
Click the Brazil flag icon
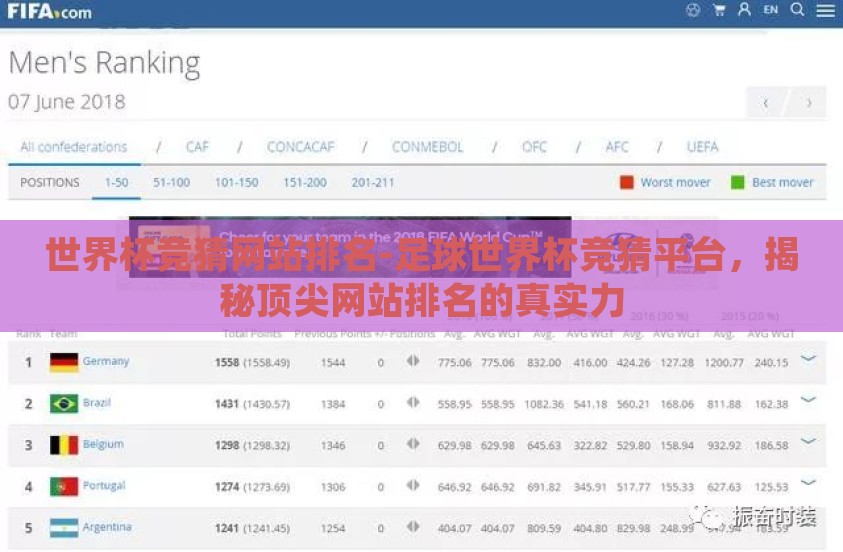pos(64,404)
